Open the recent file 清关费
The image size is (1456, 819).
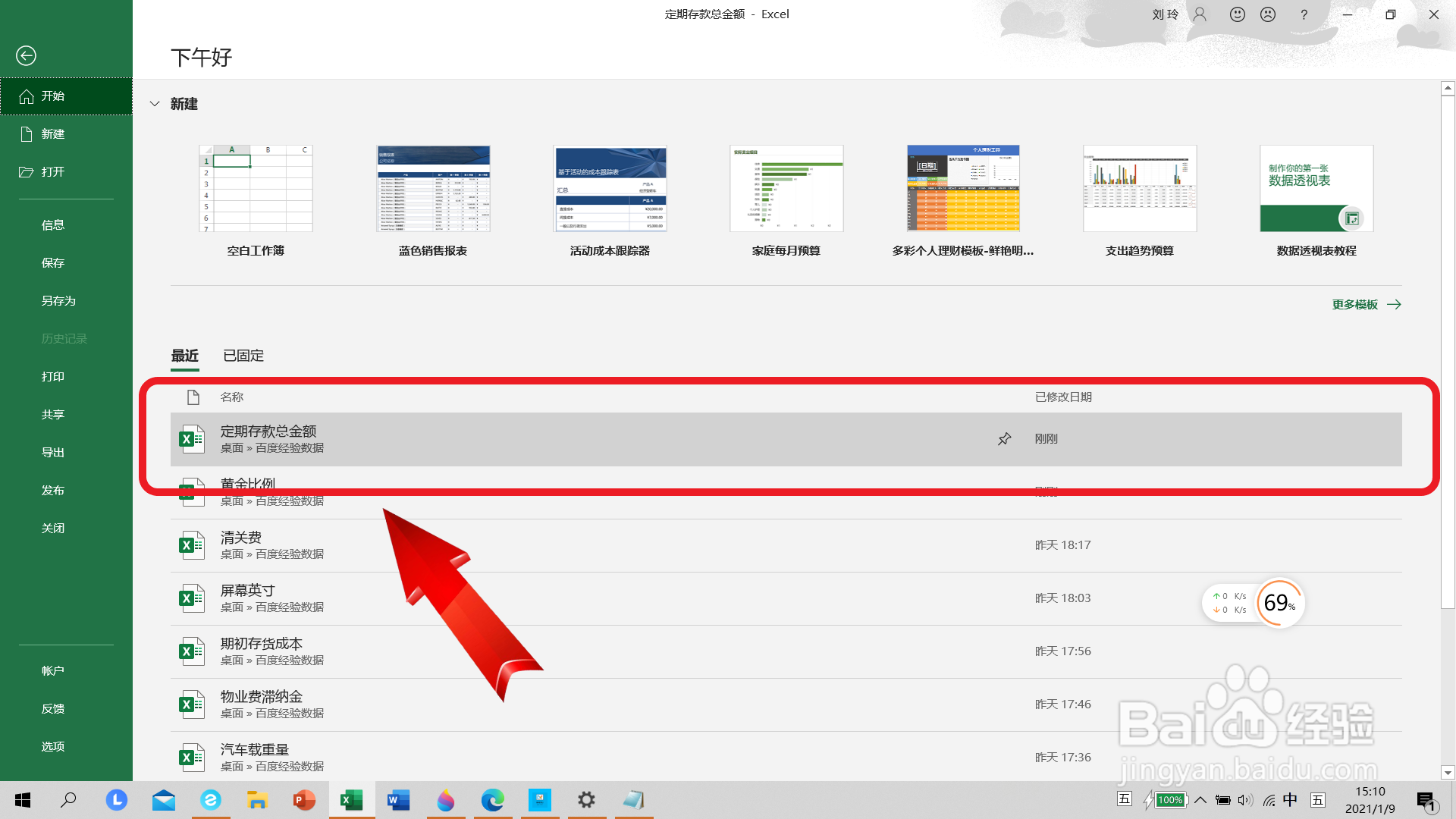coord(786,545)
